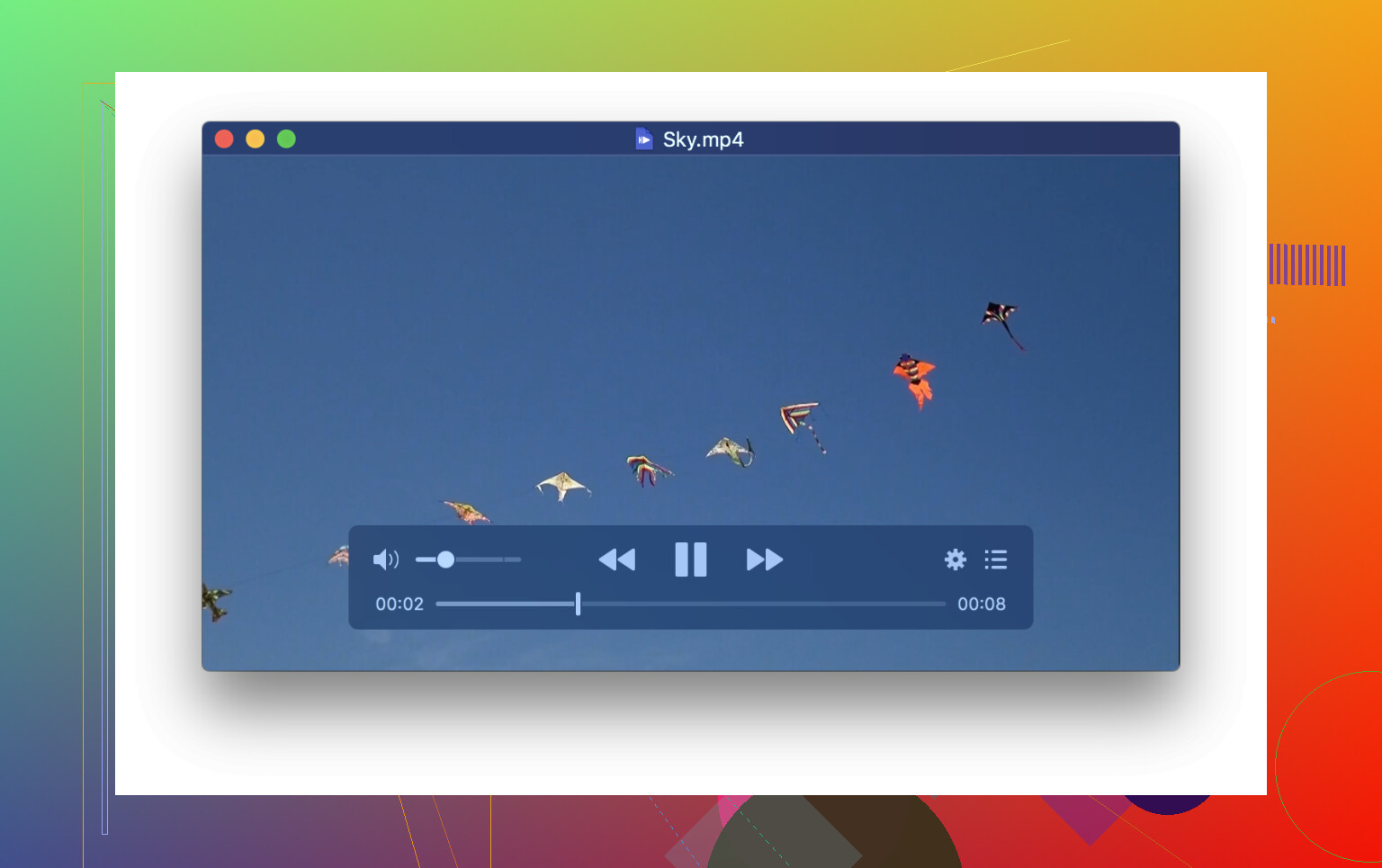Image resolution: width=1382 pixels, height=868 pixels.
Task: Open the settings gear menu
Action: click(955, 559)
